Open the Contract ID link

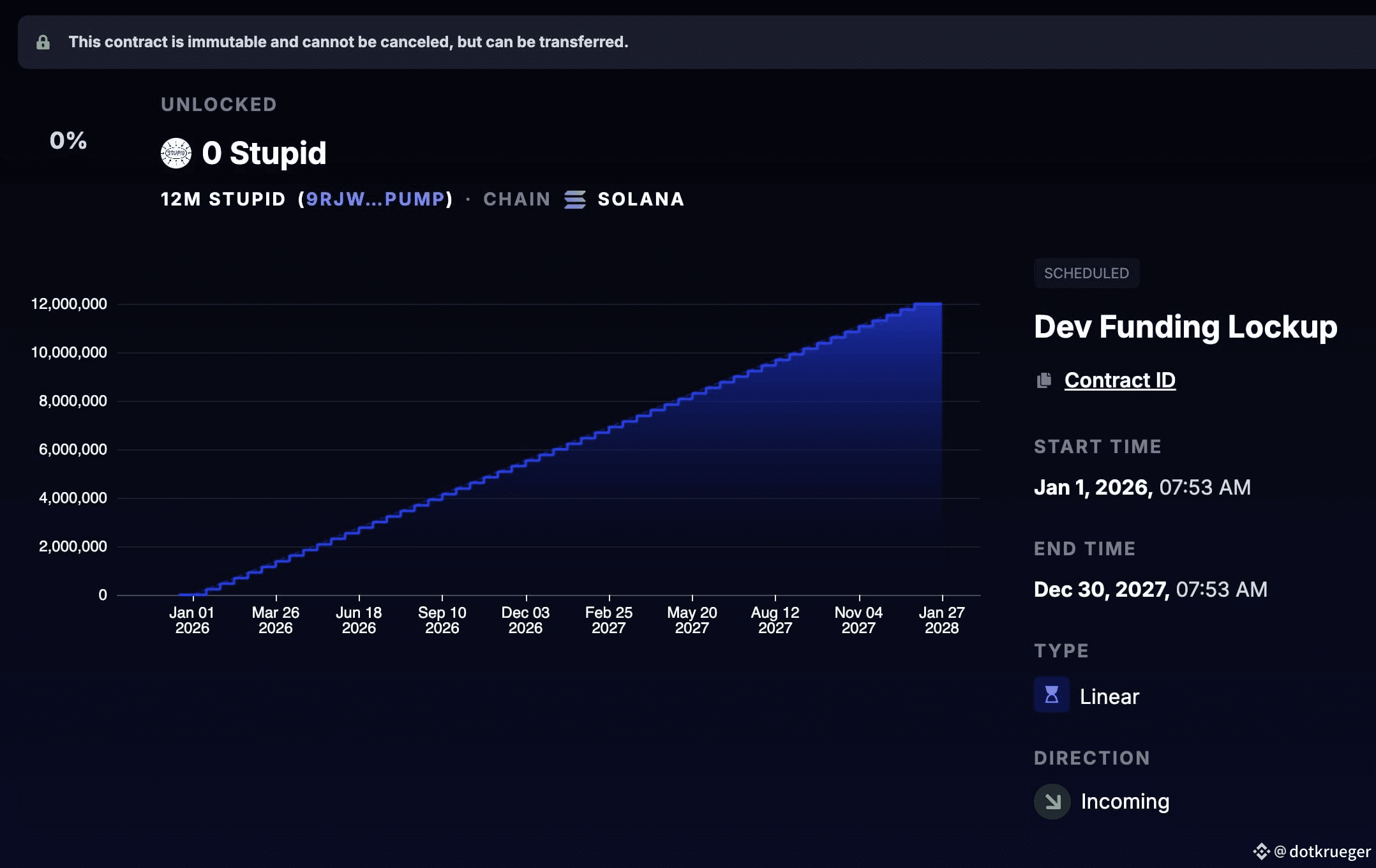tap(1120, 380)
